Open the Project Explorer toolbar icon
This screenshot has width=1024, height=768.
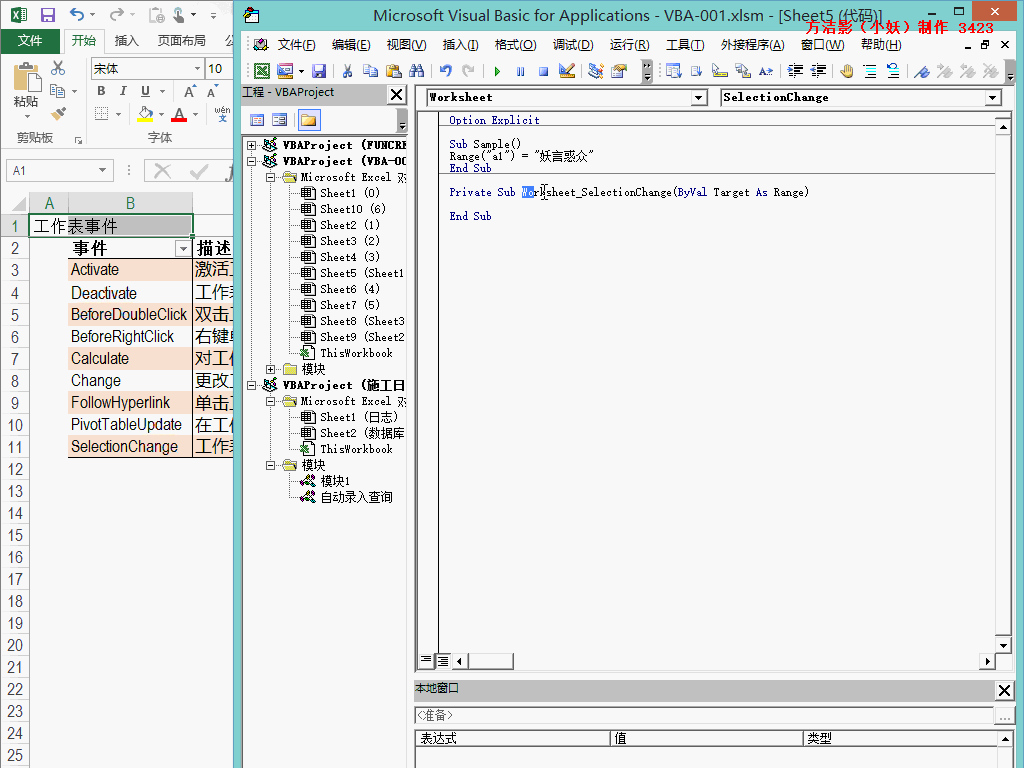[x=596, y=71]
